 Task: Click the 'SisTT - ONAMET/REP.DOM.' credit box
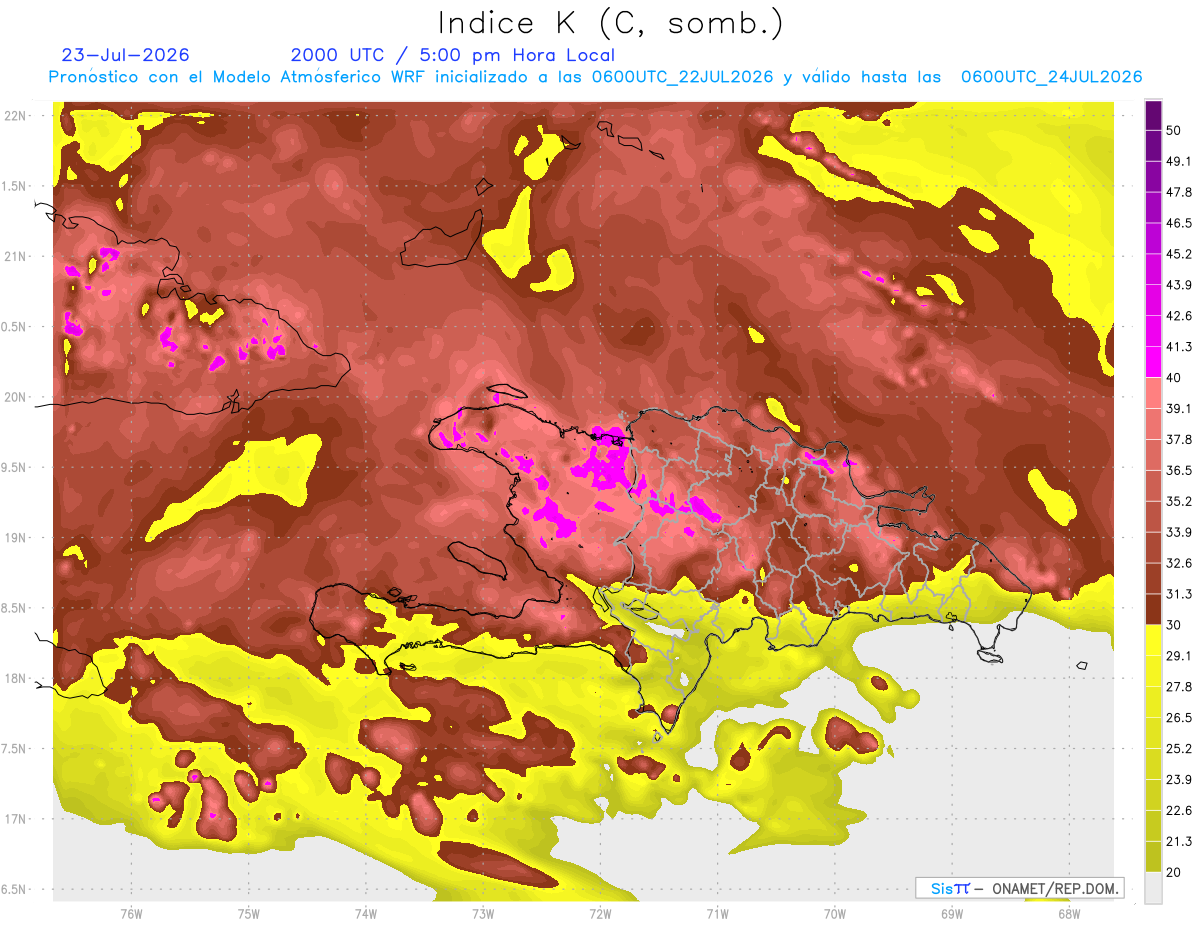(1019, 888)
